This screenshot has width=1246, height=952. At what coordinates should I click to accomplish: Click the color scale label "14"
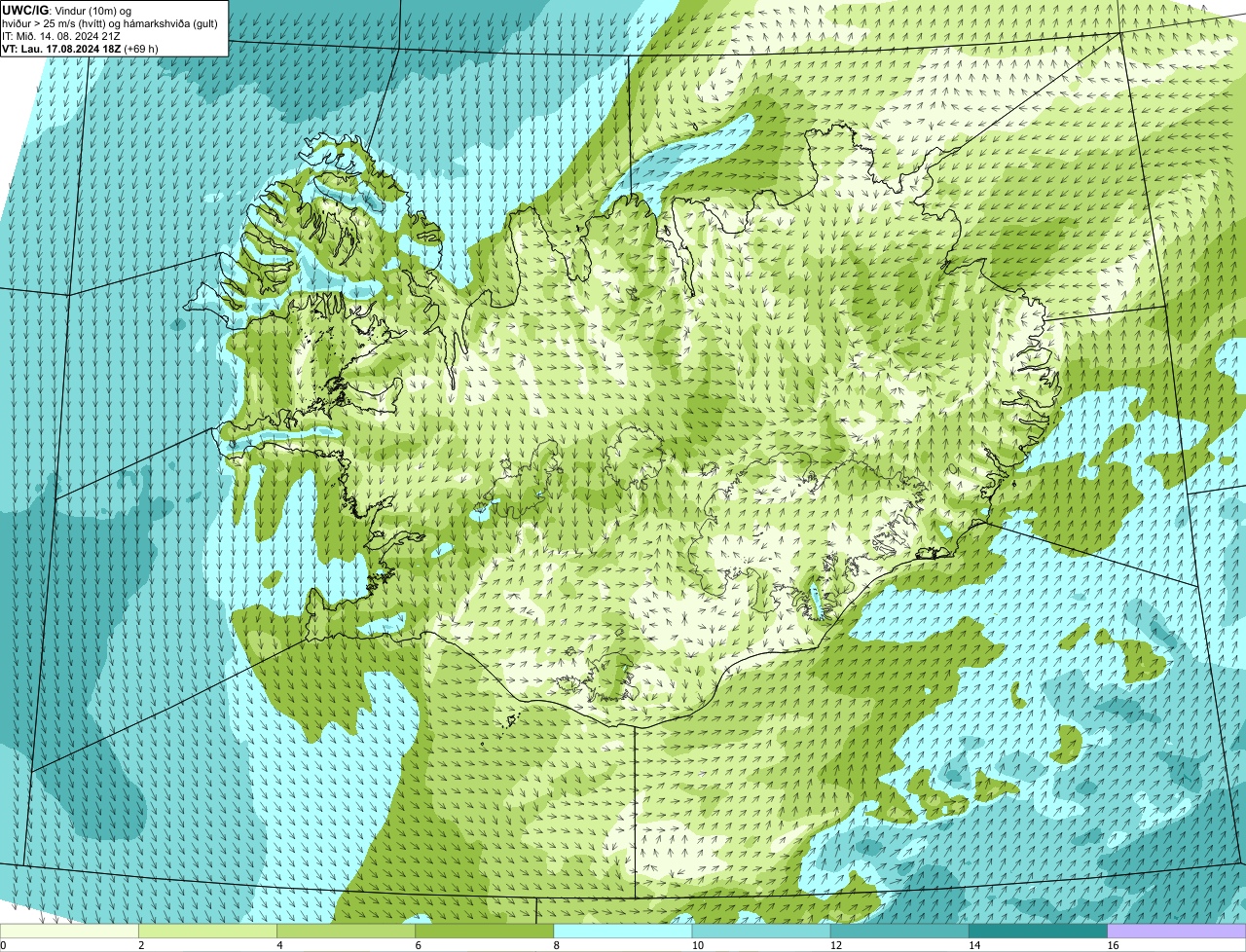click(974, 945)
